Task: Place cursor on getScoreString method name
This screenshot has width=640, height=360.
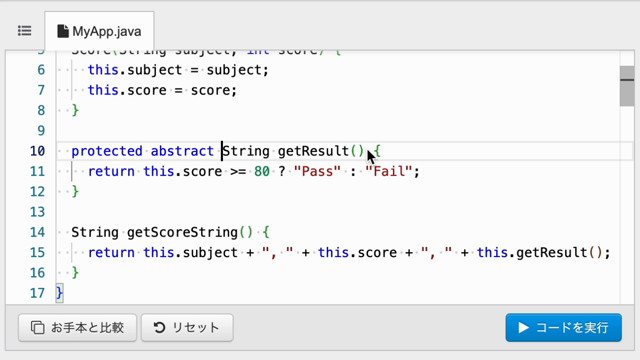Action: 182,232
